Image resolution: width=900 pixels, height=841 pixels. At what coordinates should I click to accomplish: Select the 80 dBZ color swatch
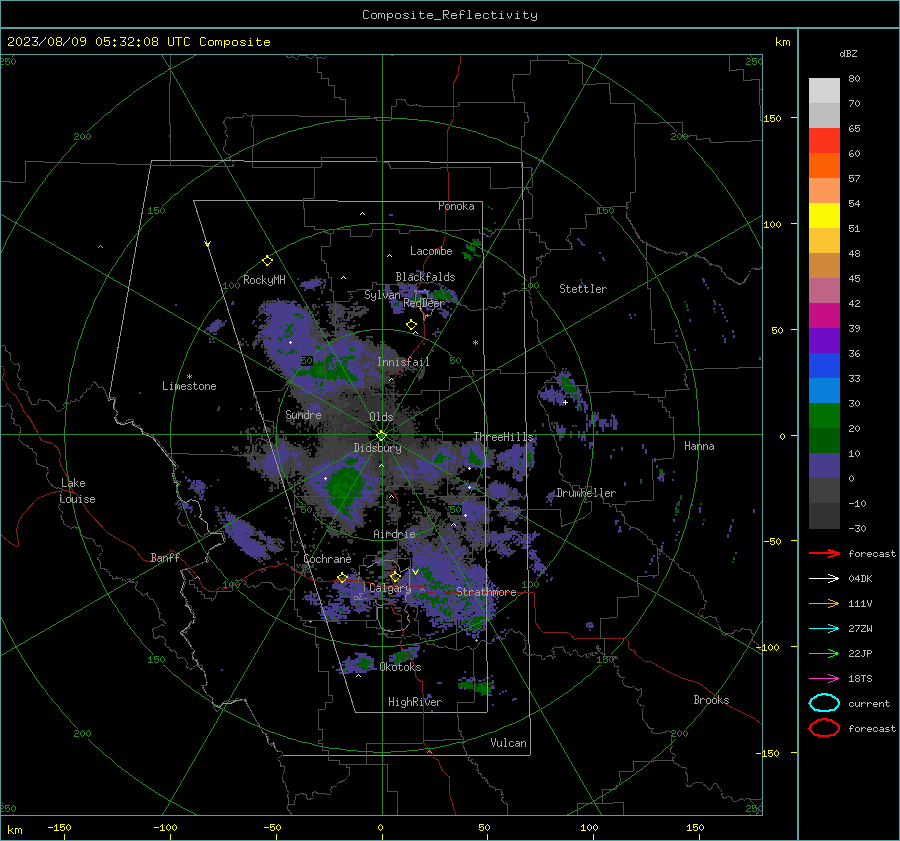824,90
